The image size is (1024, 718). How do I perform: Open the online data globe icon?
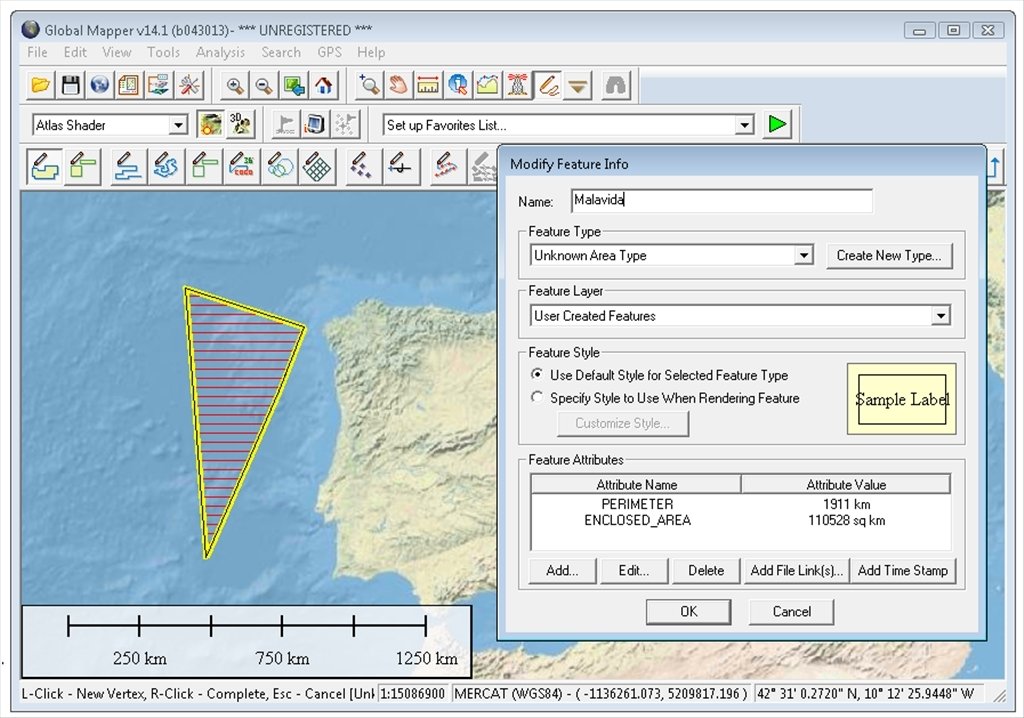(99, 85)
